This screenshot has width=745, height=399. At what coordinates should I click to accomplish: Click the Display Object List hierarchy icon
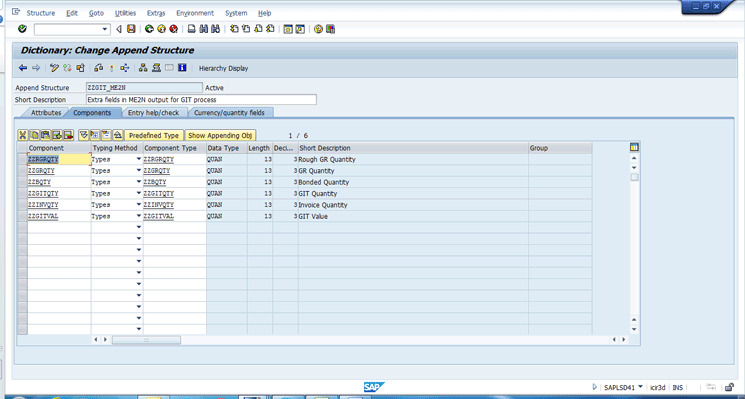click(143, 68)
